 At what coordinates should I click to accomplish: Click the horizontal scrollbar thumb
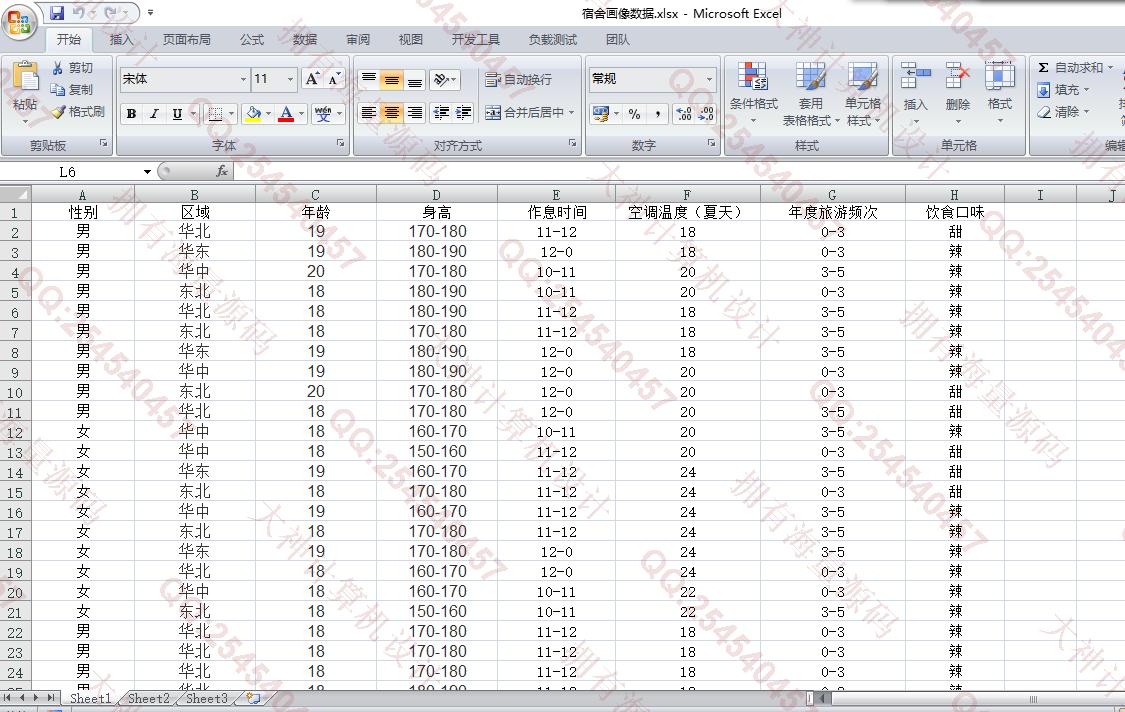tap(1033, 698)
